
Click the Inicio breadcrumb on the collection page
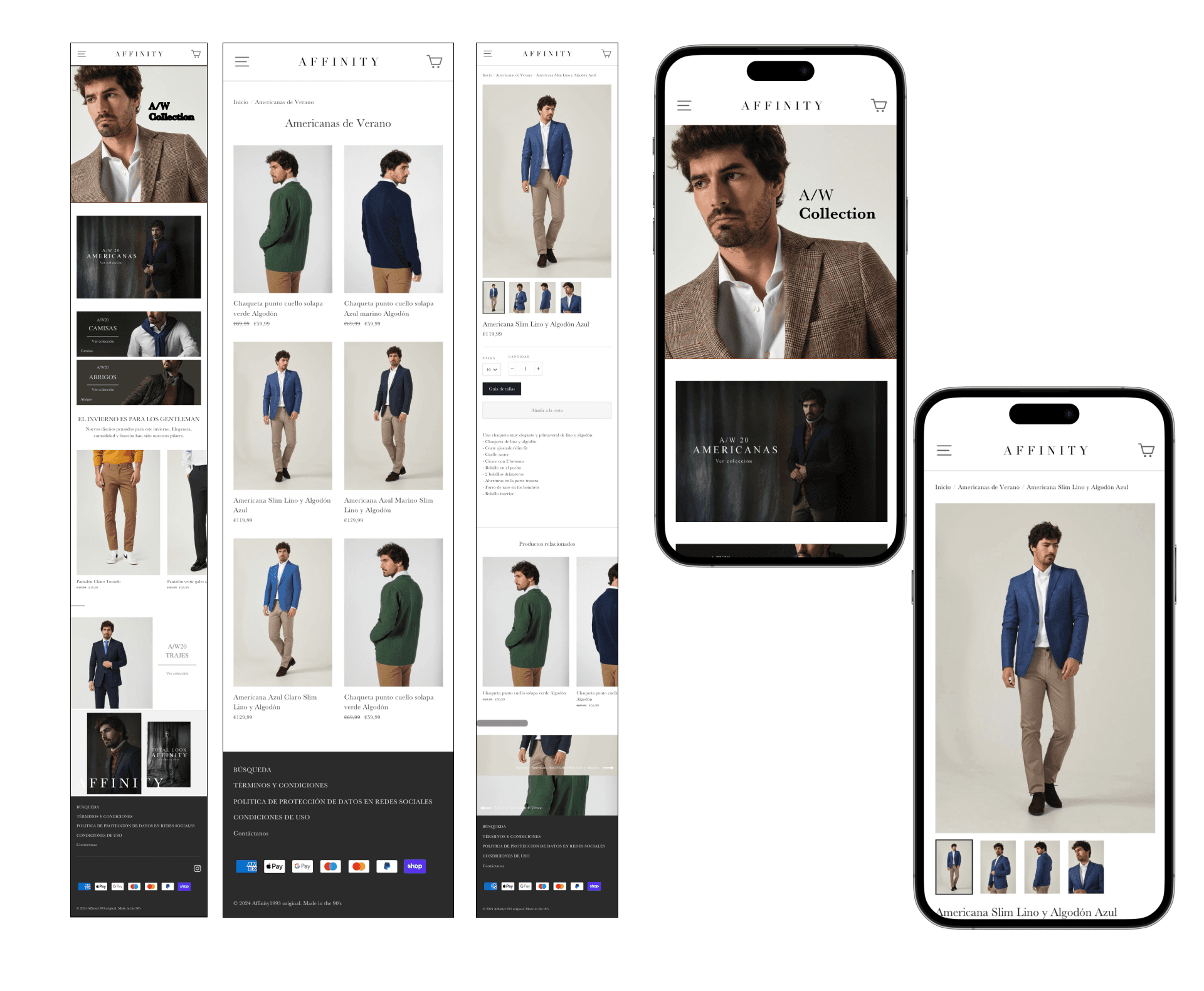241,102
